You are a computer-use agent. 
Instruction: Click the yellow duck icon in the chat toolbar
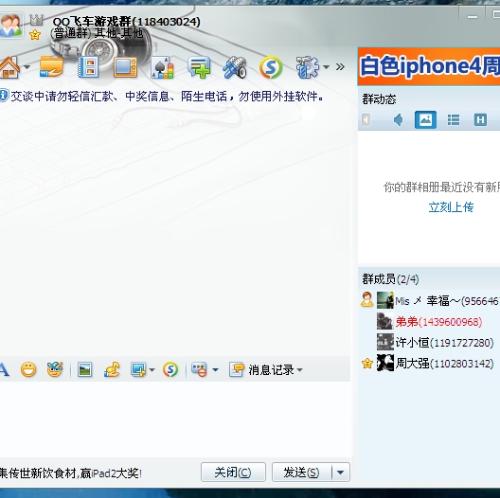point(112,369)
